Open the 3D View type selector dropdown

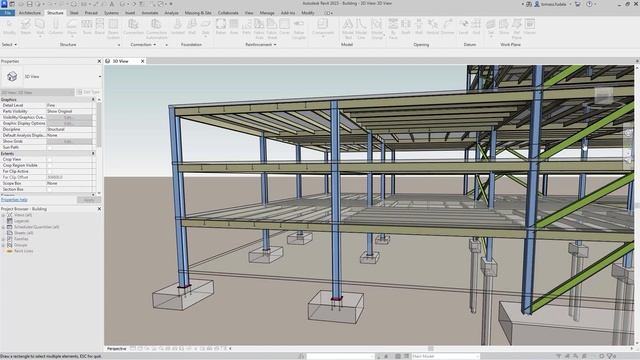click(100, 77)
